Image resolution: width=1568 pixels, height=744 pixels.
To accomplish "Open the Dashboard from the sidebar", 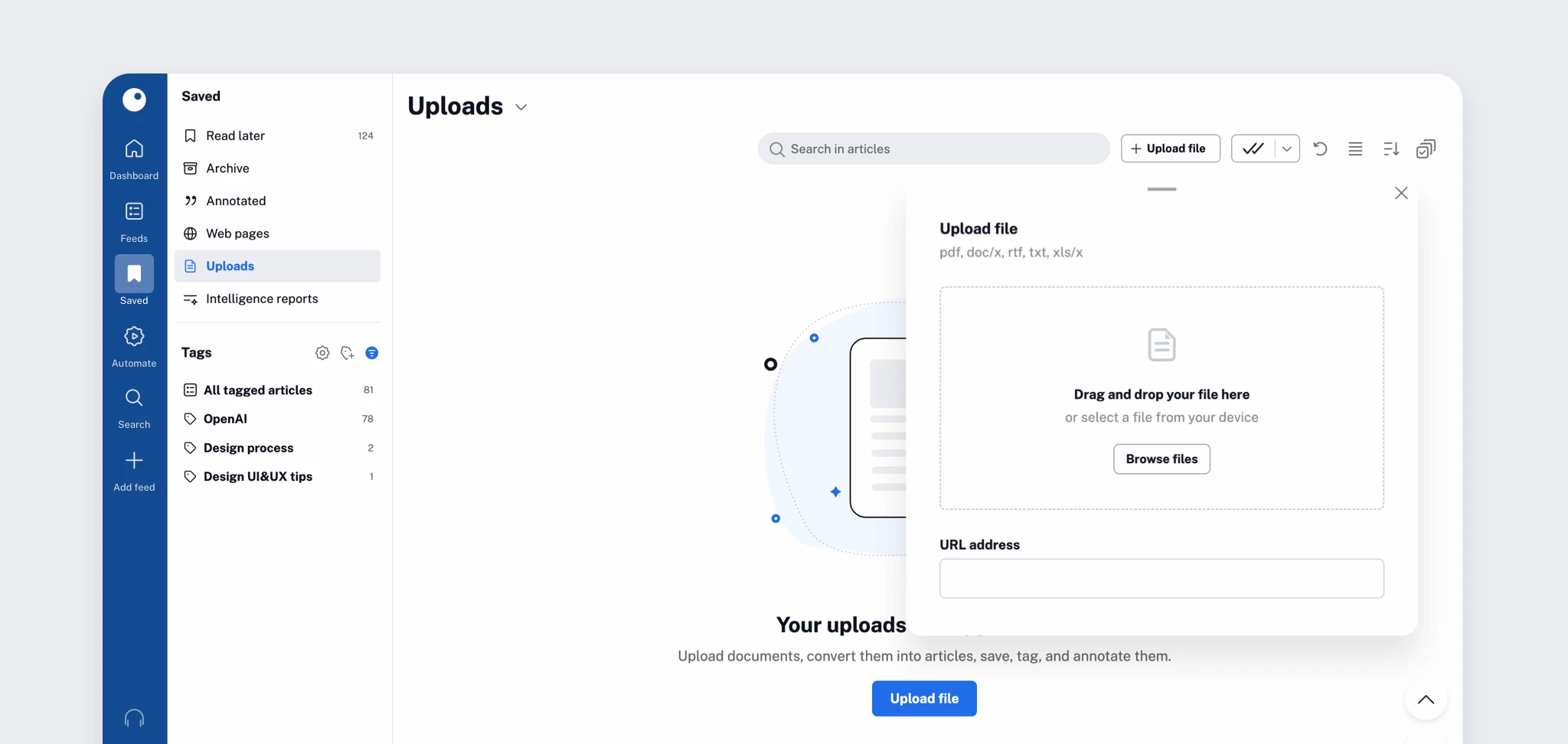I will tap(134, 158).
